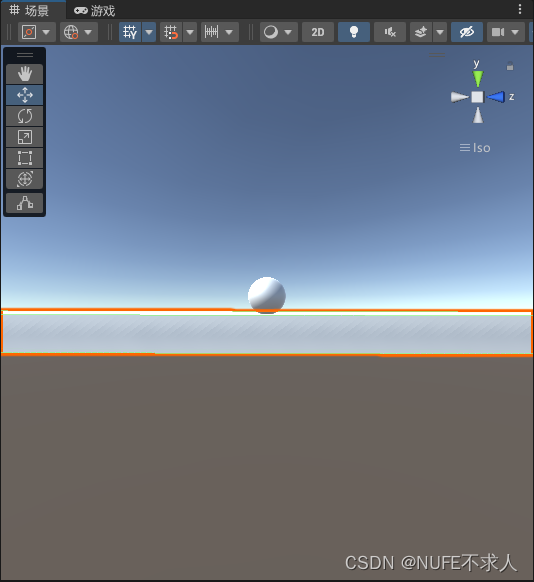The image size is (534, 582).
Task: Toggle hidden objects visibility eye icon
Action: click(x=467, y=32)
